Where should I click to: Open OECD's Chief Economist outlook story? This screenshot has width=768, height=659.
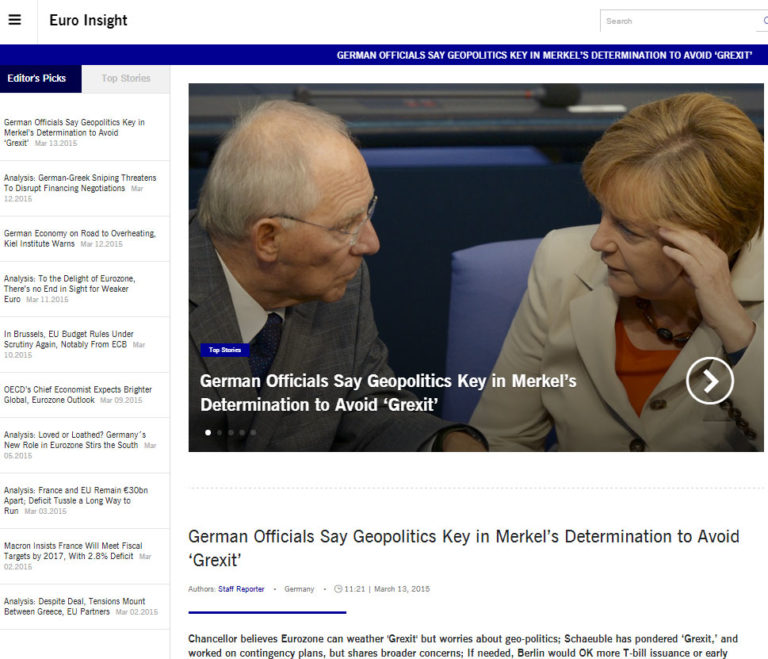[76, 394]
